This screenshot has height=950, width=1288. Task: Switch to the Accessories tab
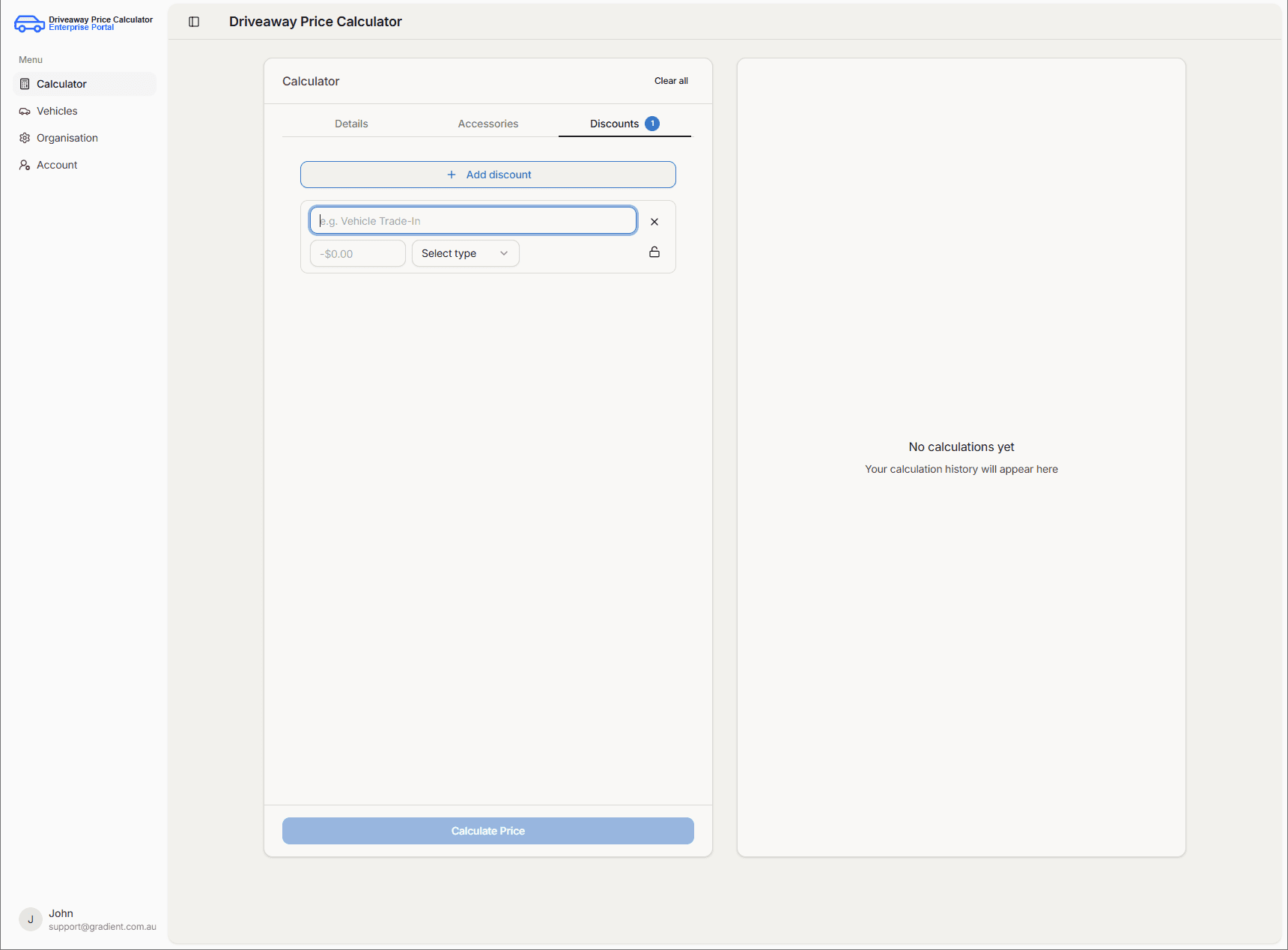point(487,124)
